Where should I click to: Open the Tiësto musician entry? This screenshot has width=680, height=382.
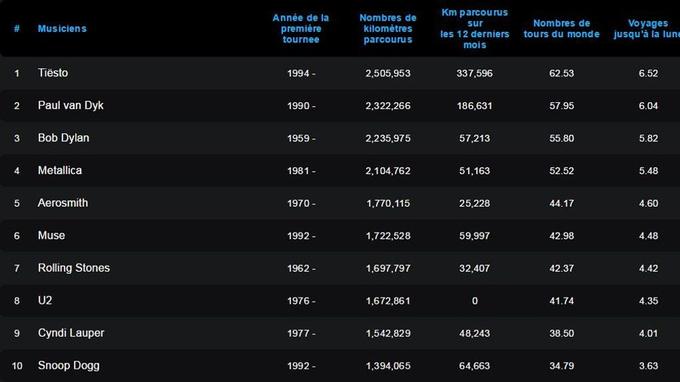coord(53,73)
